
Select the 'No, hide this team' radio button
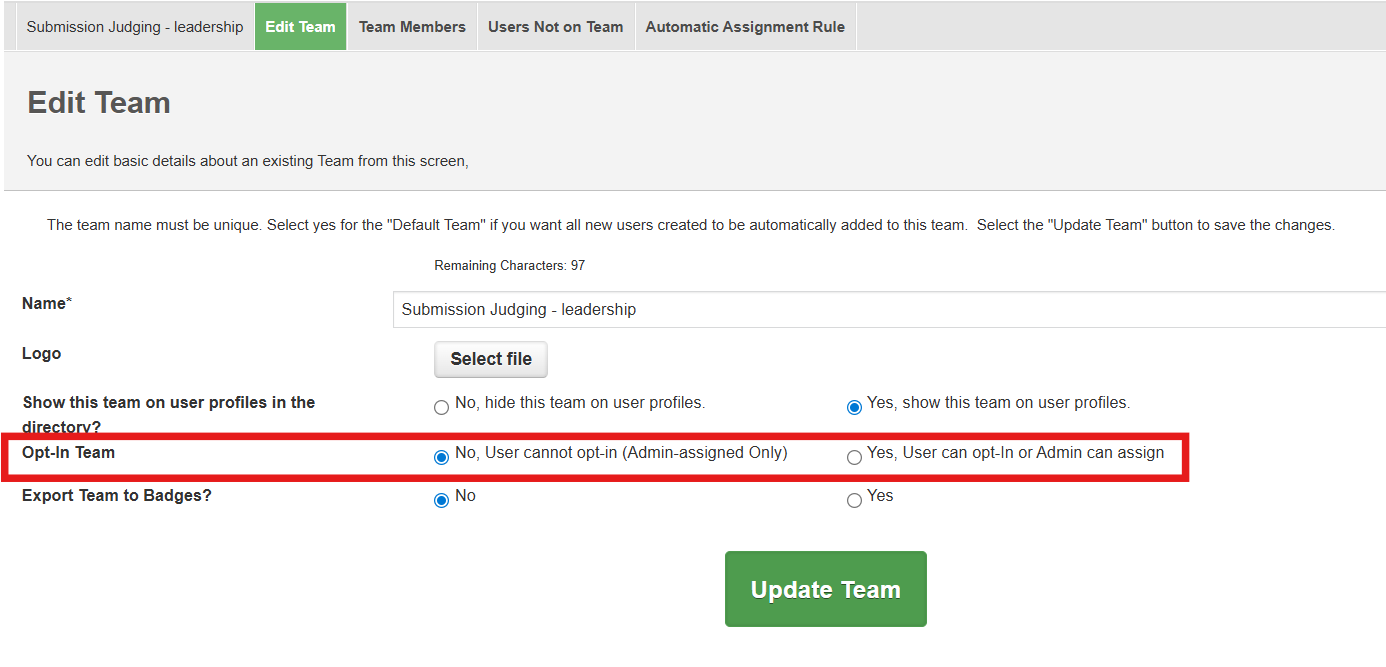coord(441,408)
